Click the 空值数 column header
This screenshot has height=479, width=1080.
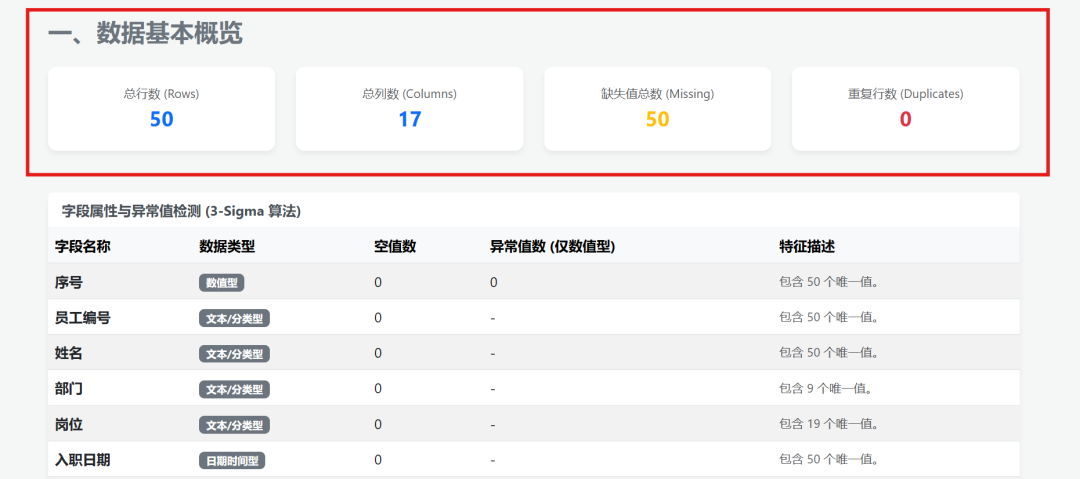coord(395,247)
